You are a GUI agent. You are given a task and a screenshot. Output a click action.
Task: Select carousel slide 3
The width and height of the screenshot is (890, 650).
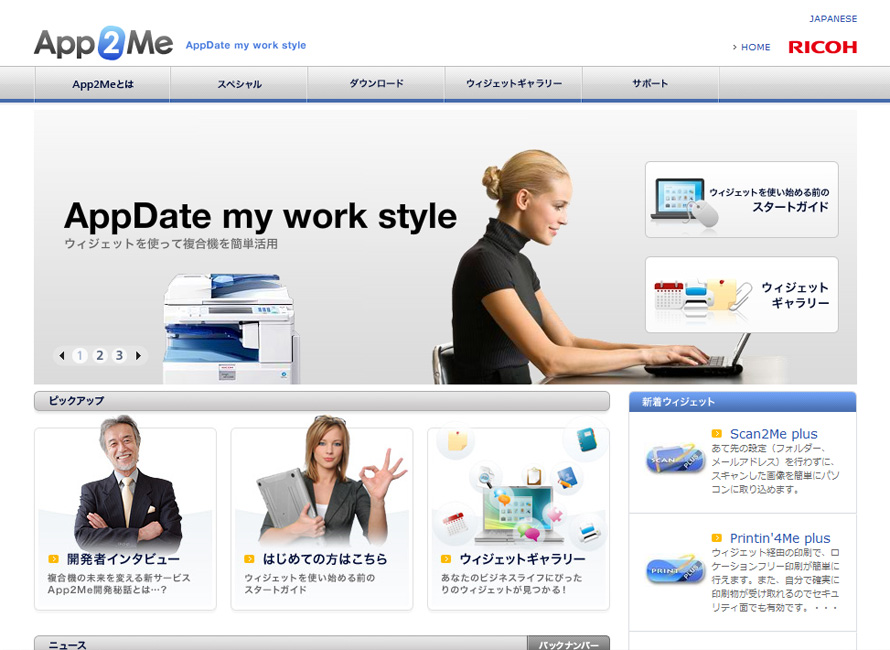119,356
